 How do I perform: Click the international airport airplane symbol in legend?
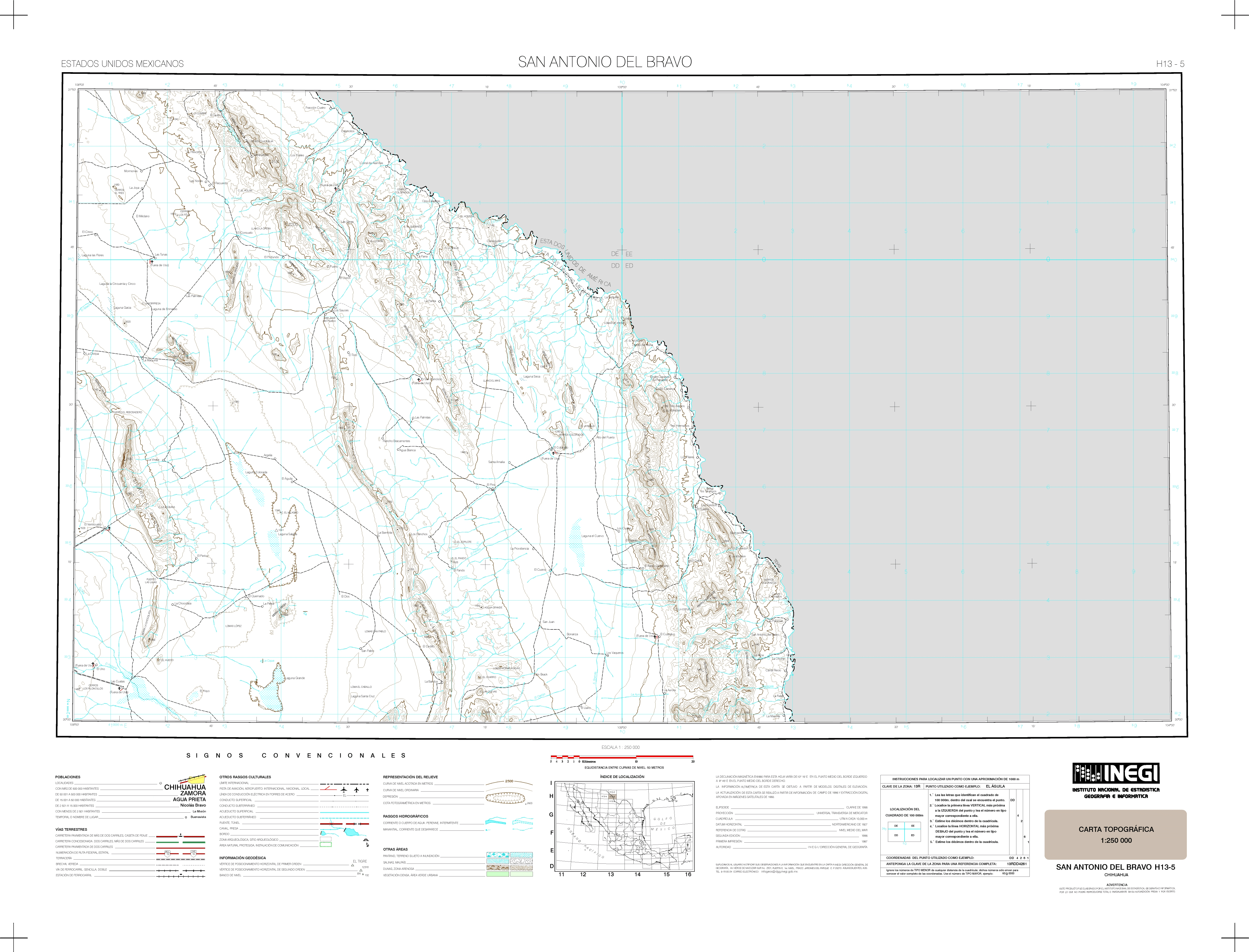[343, 789]
